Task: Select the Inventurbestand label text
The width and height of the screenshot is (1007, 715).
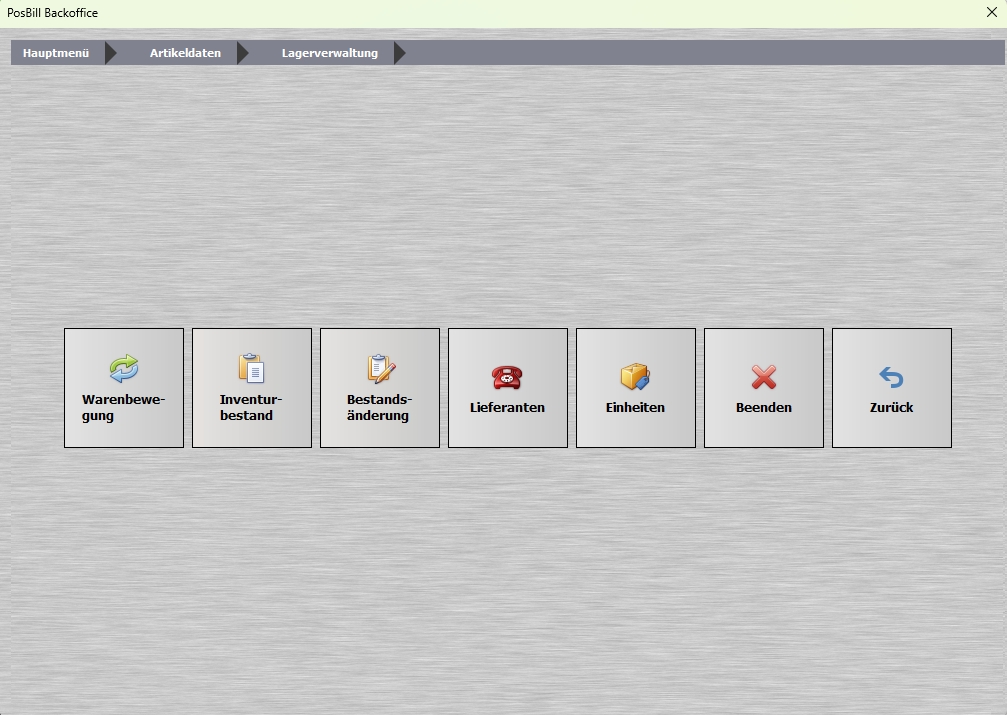Action: (x=251, y=408)
